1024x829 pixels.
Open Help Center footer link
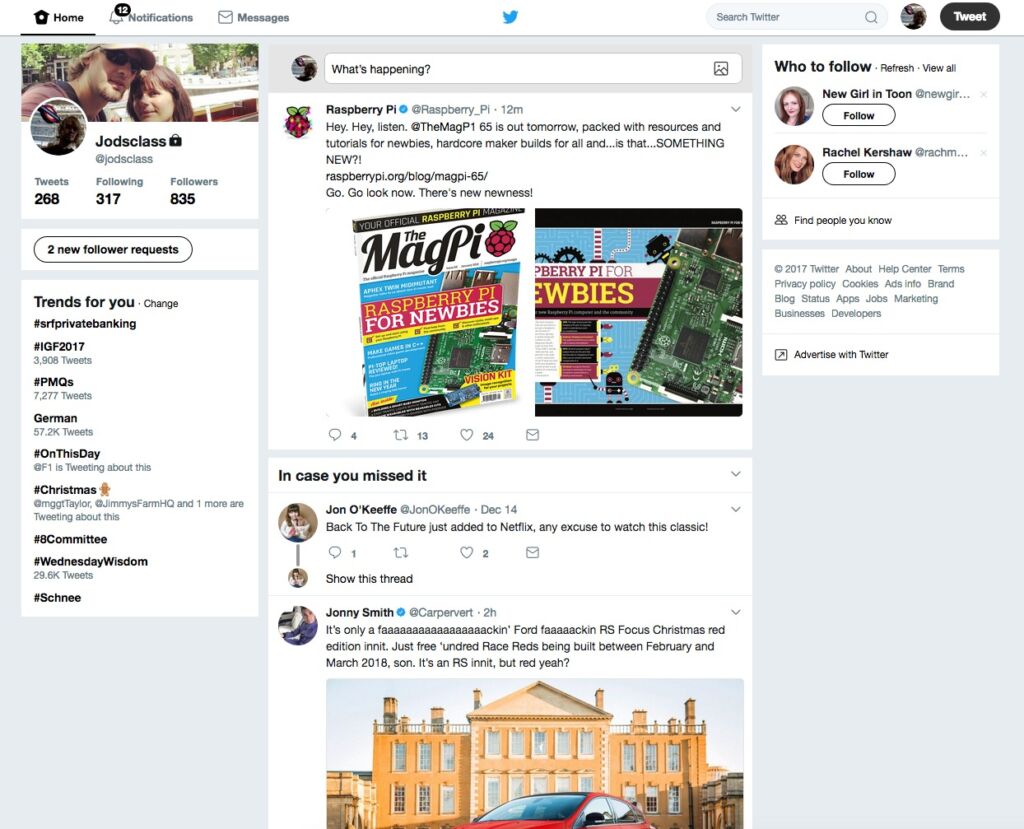[x=904, y=269]
